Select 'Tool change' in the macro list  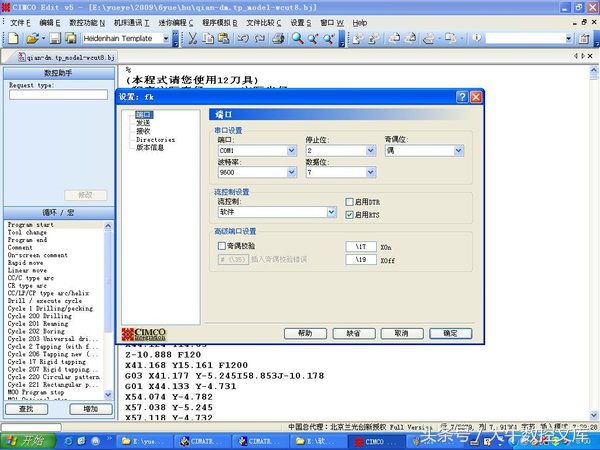coord(27,232)
